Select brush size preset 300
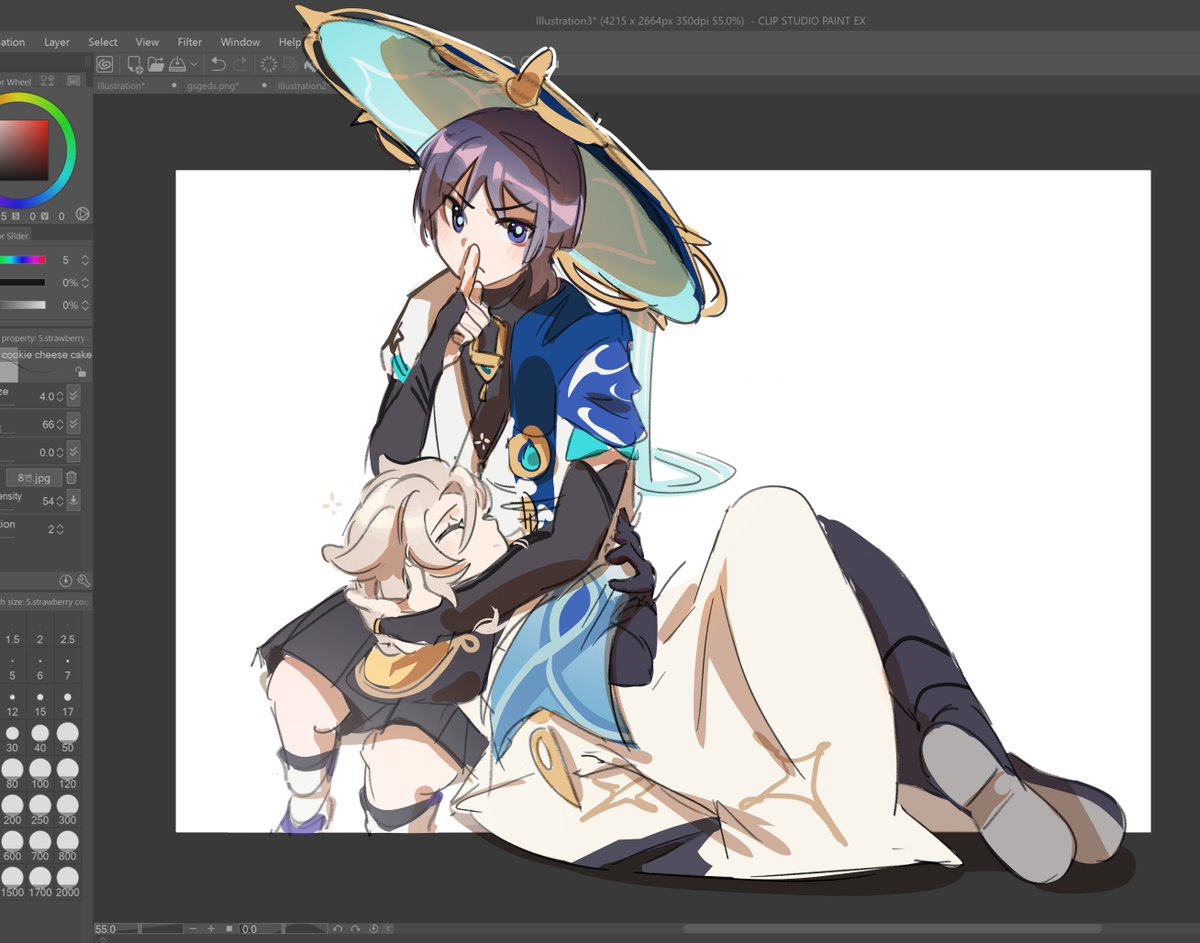Viewport: 1200px width, 943px height. click(67, 808)
